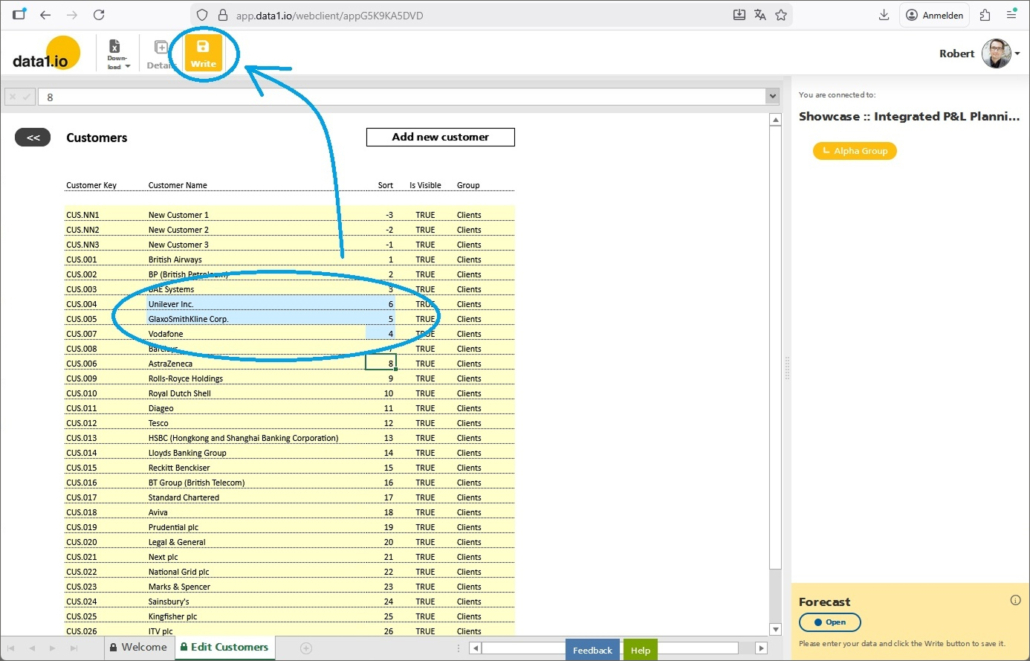Select the AstraZeneca sort cell
The image size is (1030, 661).
pyautogui.click(x=380, y=364)
